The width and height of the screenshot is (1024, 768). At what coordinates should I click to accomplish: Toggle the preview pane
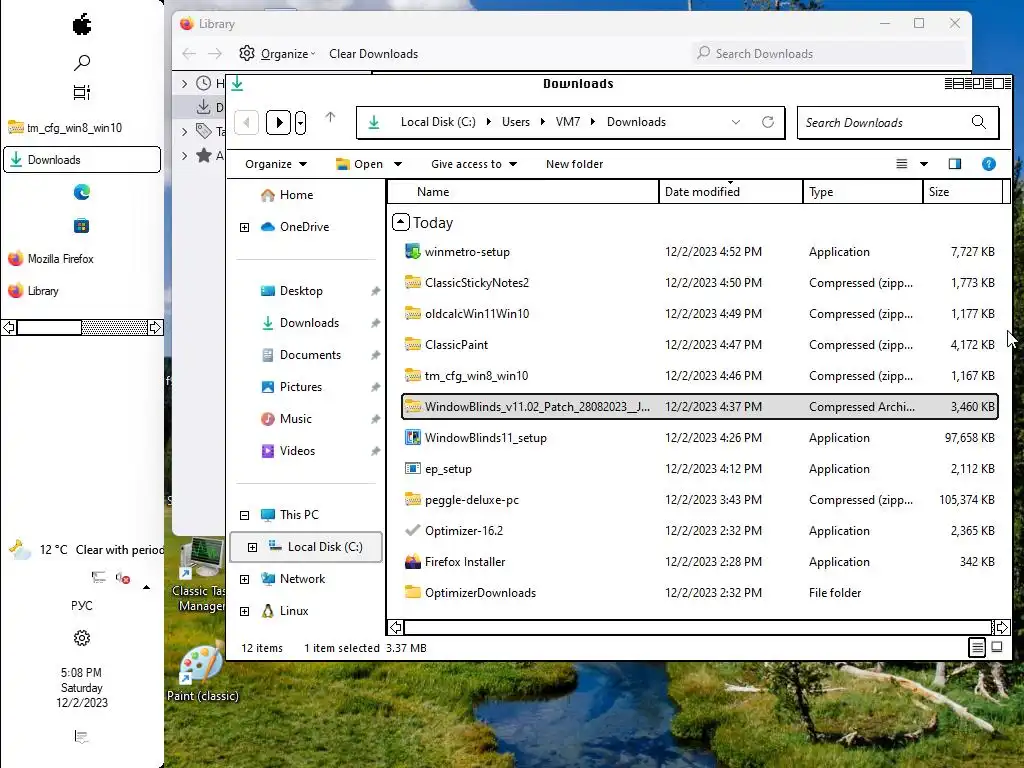click(955, 164)
